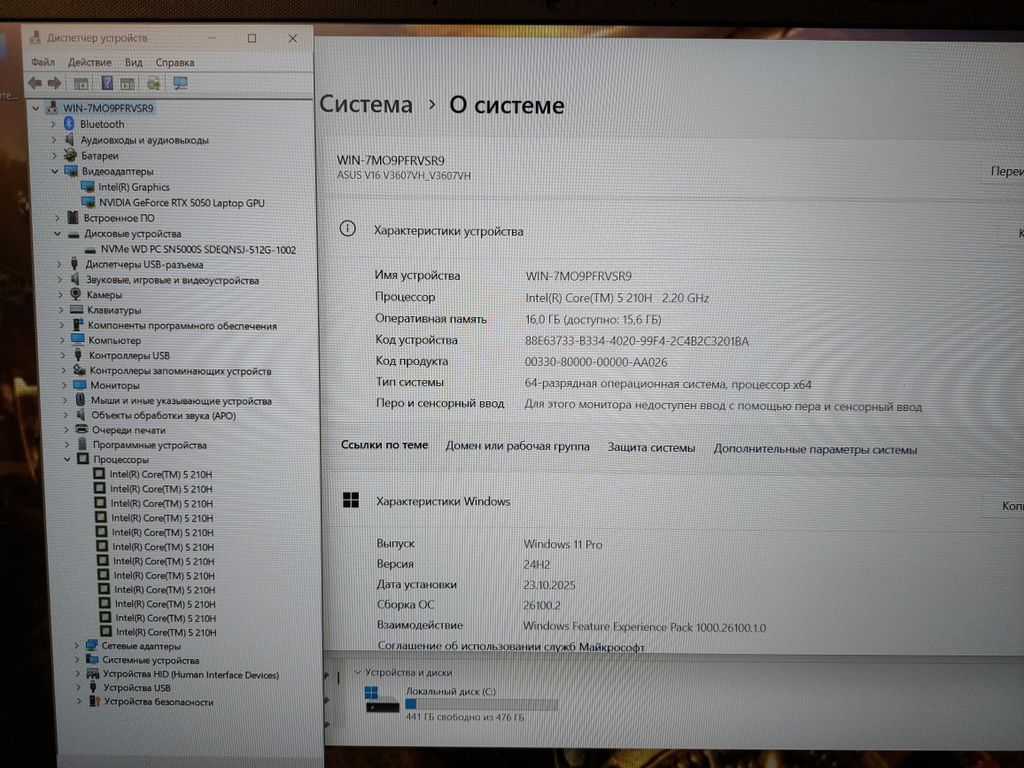
Task: Select NVIDIA GeForce RTX 5050 Laptop GPU
Action: coord(181,203)
